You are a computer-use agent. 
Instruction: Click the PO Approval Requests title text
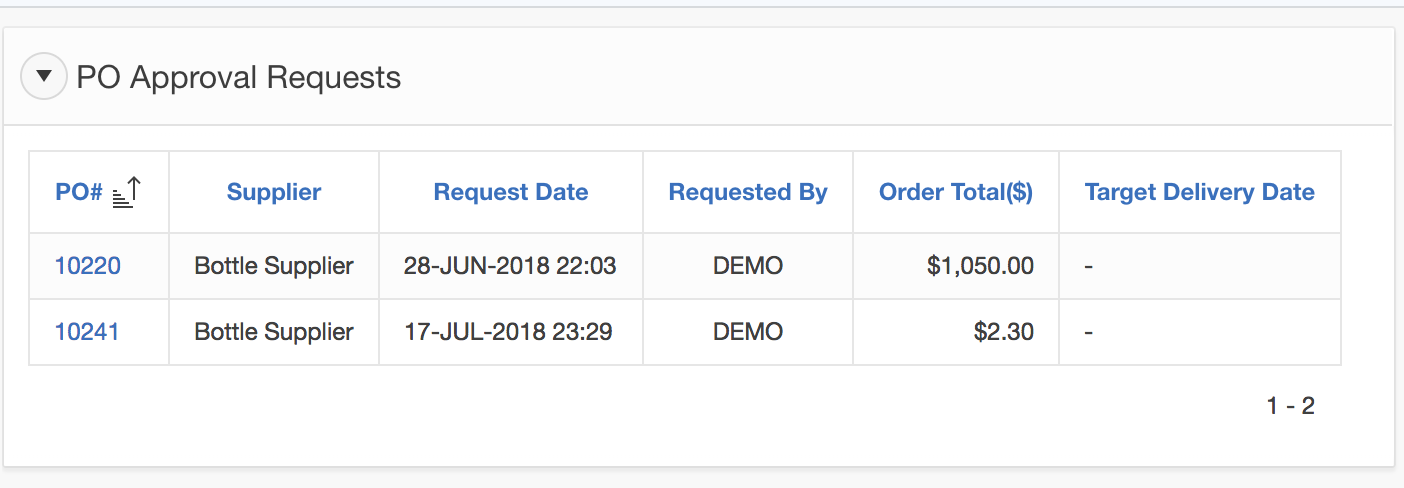(239, 77)
